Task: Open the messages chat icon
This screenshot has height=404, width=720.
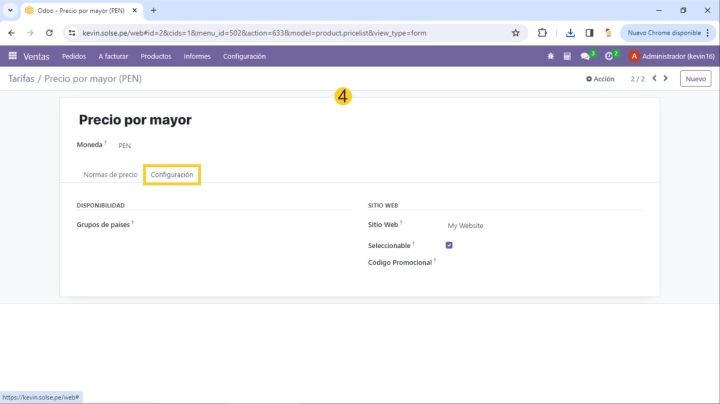Action: point(586,56)
